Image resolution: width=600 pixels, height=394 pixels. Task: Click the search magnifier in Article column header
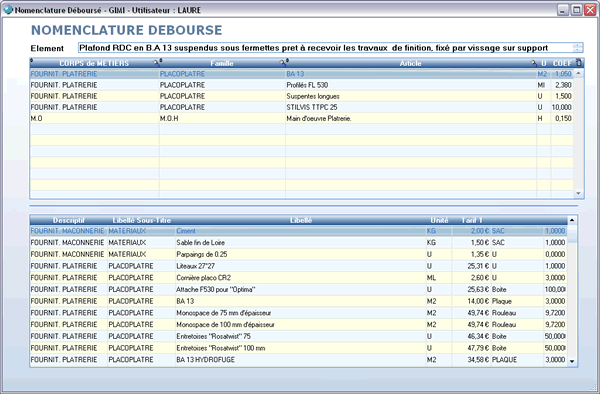tap(534, 63)
